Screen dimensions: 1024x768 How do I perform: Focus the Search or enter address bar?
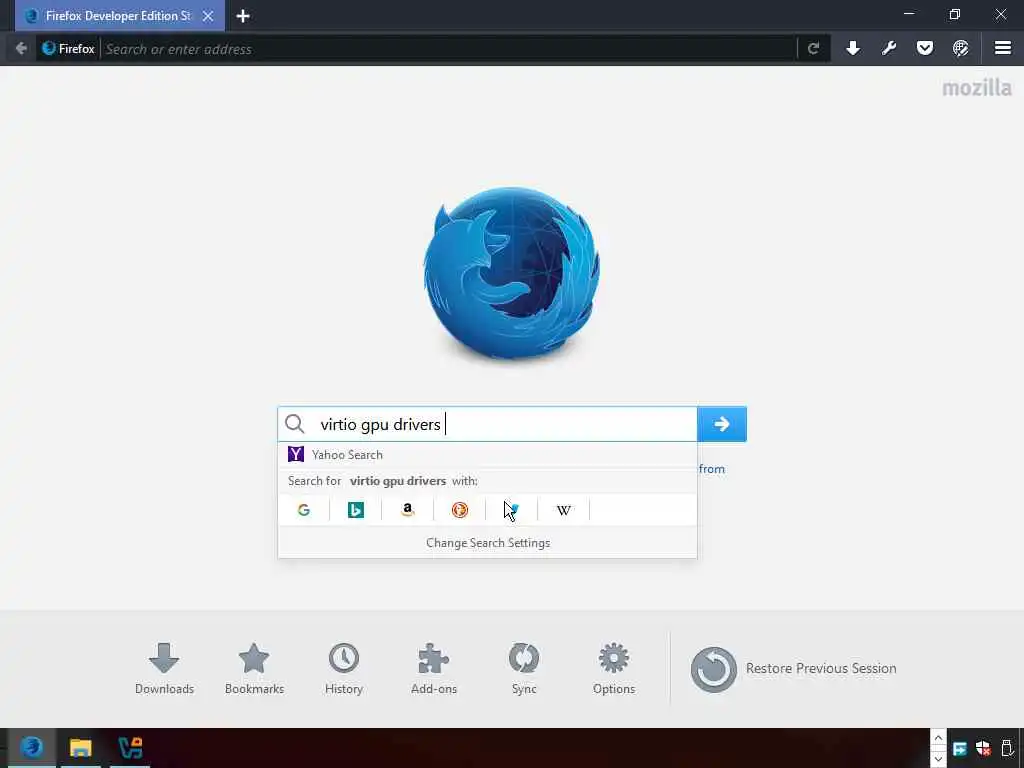[x=449, y=49]
